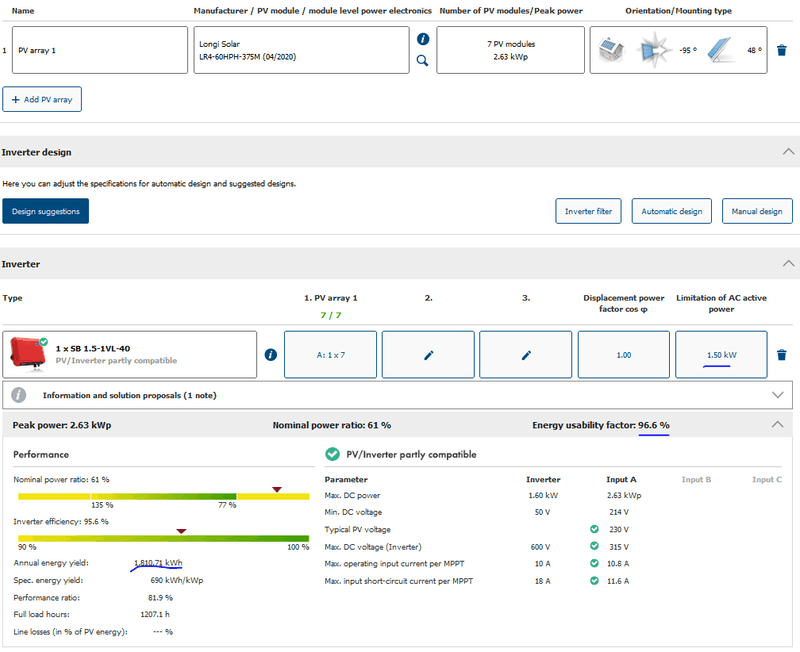Collapse the peak power summary panel
This screenshot has height=652, width=800.
pyautogui.click(x=778, y=424)
